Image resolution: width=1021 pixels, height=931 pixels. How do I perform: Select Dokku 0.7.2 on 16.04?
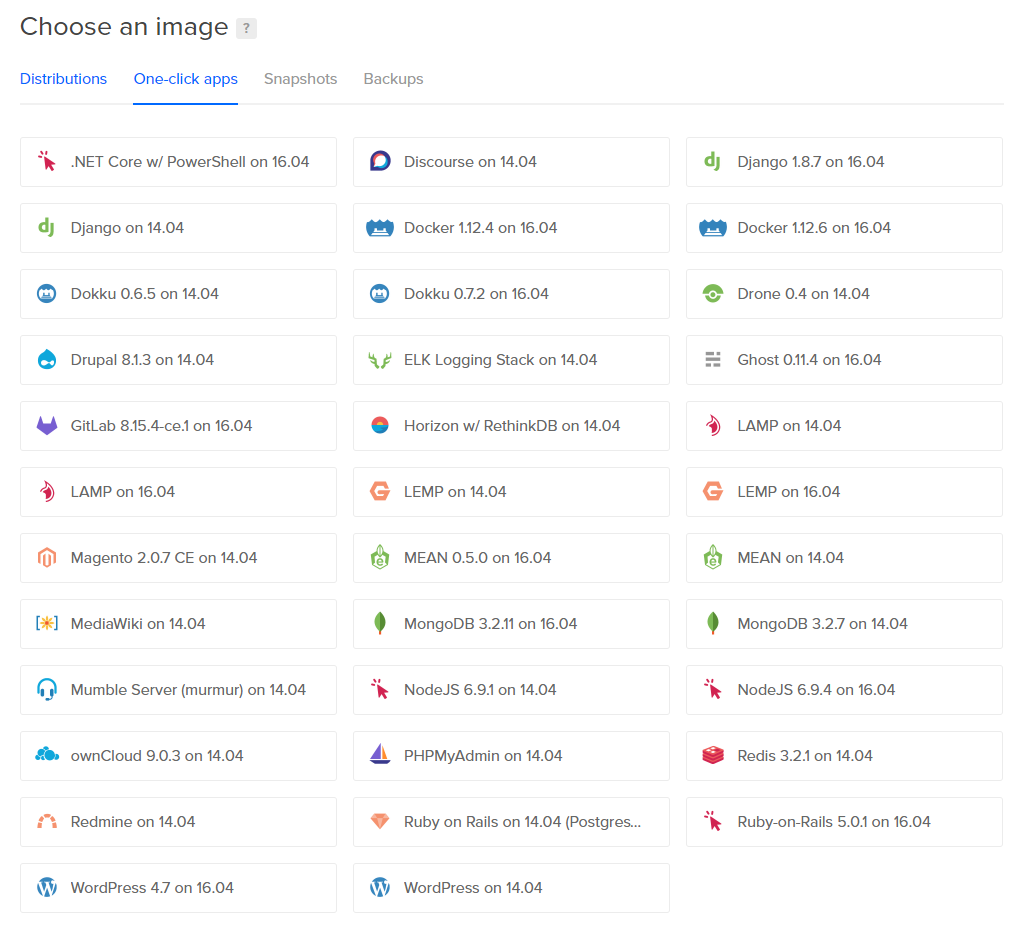(x=511, y=294)
